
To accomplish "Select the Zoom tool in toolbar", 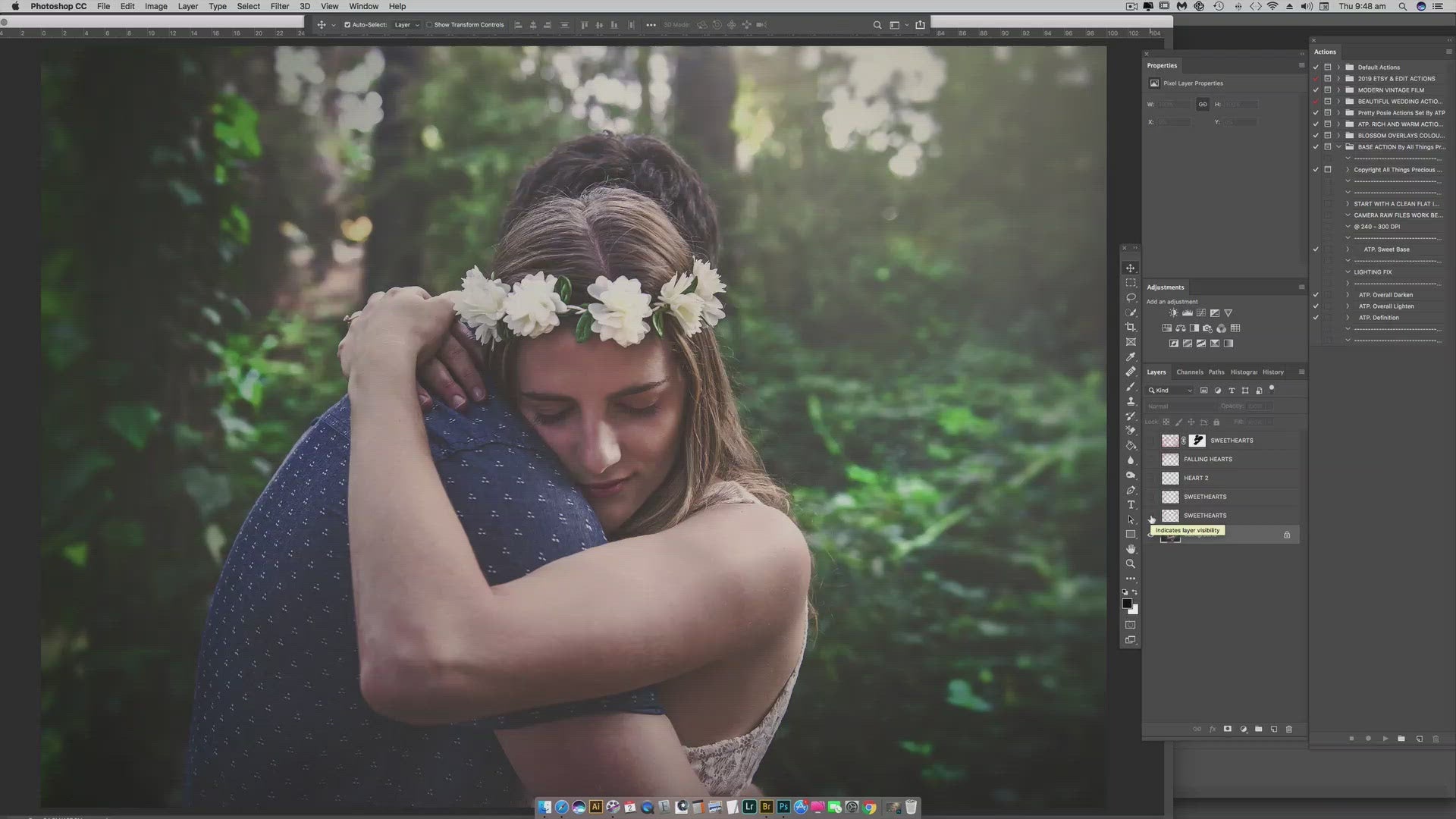I will 1131,564.
